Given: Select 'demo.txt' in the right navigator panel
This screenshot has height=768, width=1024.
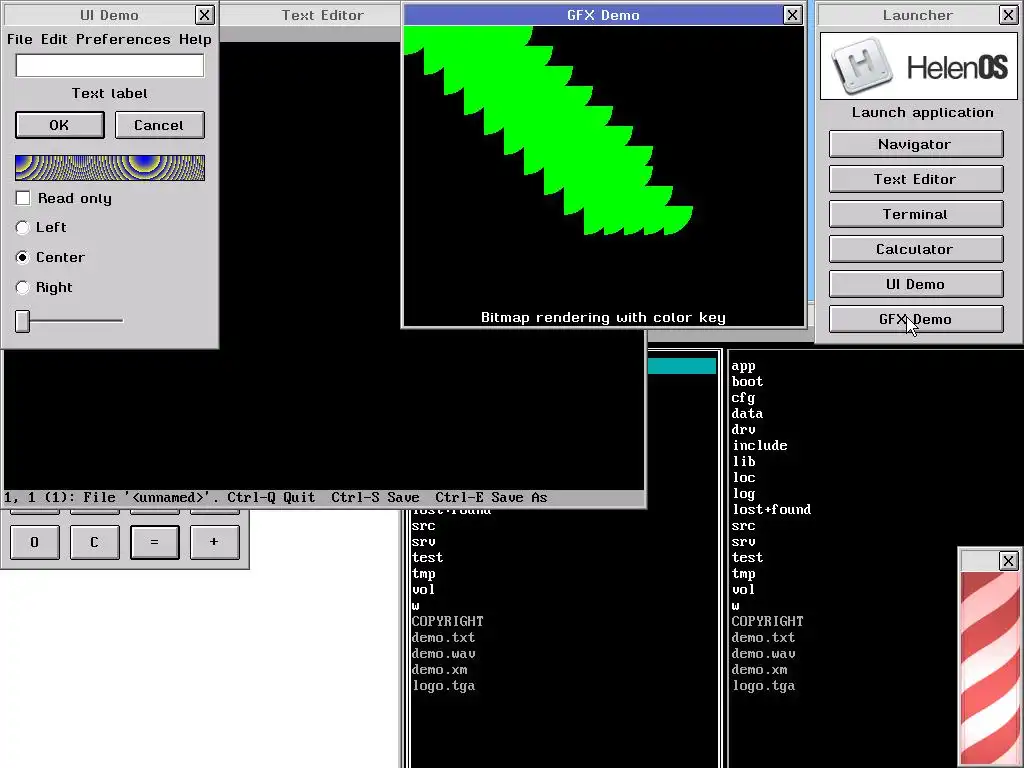Looking at the screenshot, I should click(x=763, y=637).
